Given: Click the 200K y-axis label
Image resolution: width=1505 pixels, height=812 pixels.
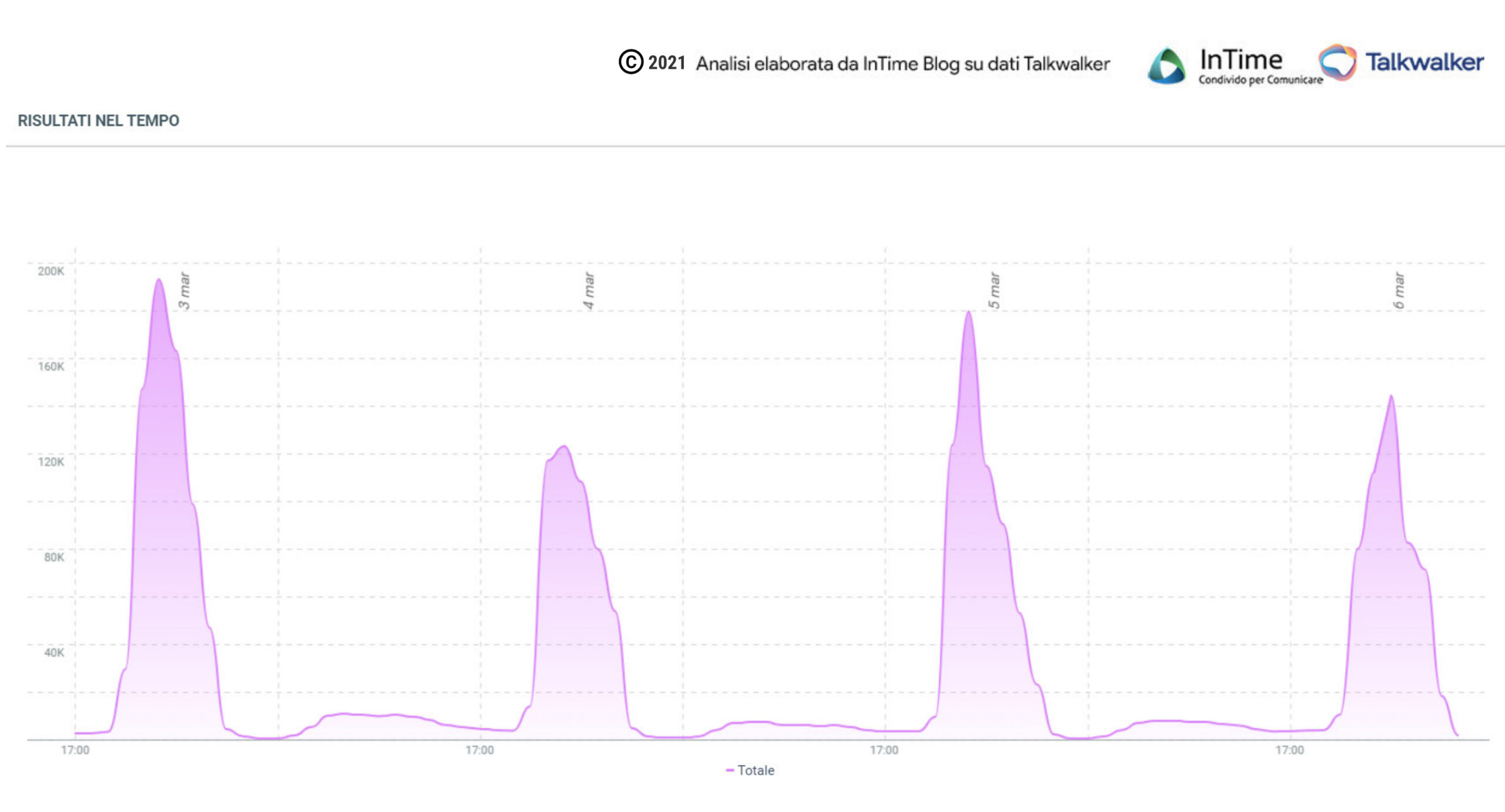Looking at the screenshot, I should click(51, 271).
